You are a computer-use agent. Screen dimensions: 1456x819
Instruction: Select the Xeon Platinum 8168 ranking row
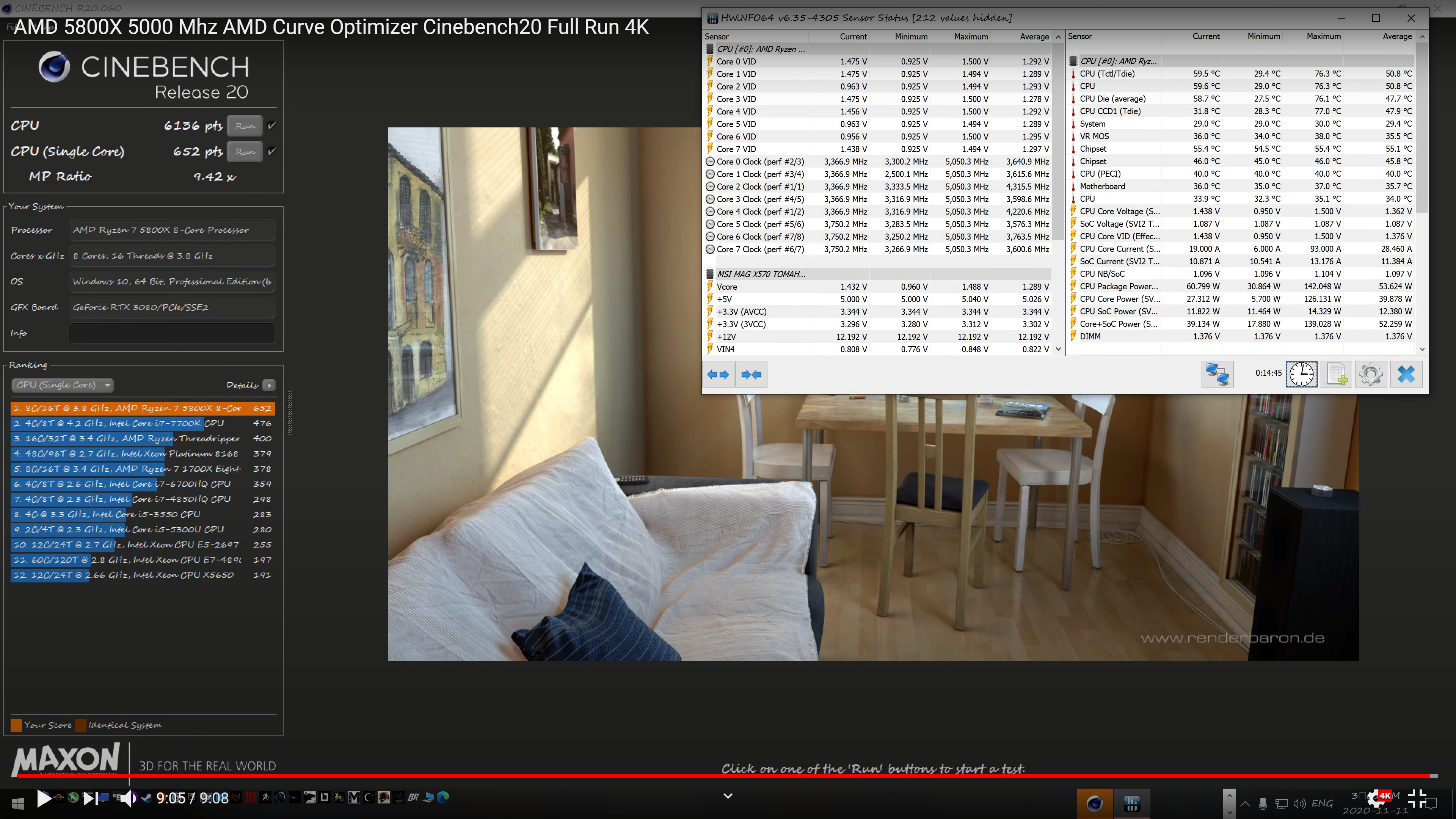pos(143,453)
